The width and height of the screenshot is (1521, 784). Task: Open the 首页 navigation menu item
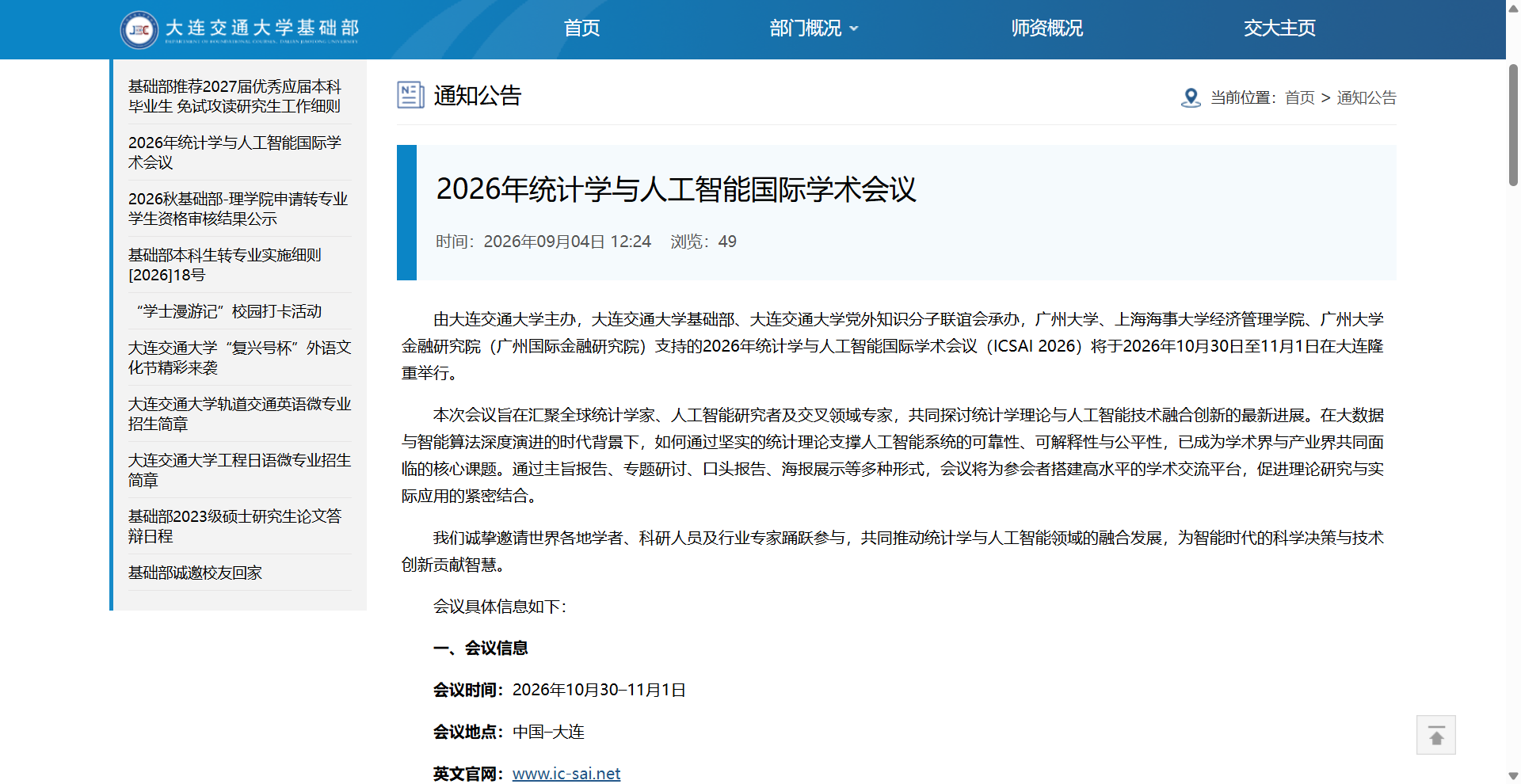pyautogui.click(x=581, y=29)
